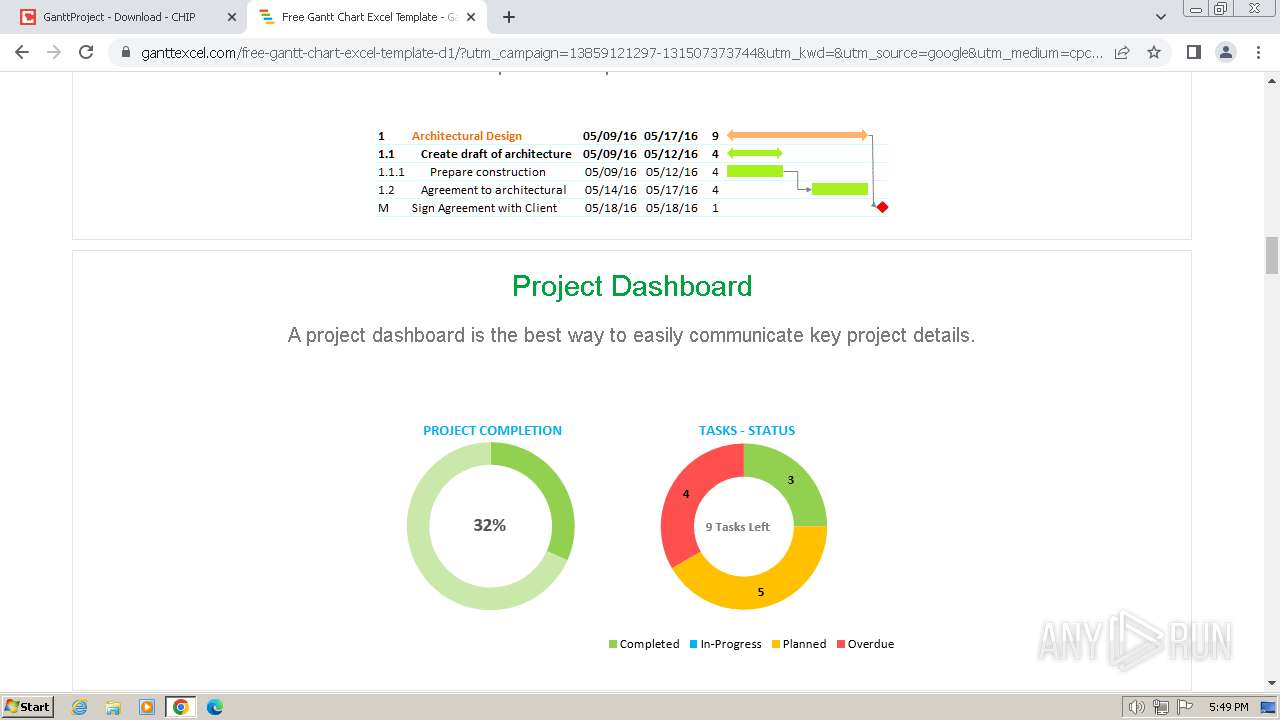
Task: Click the ganttexcel.com address bar
Action: tap(620, 53)
